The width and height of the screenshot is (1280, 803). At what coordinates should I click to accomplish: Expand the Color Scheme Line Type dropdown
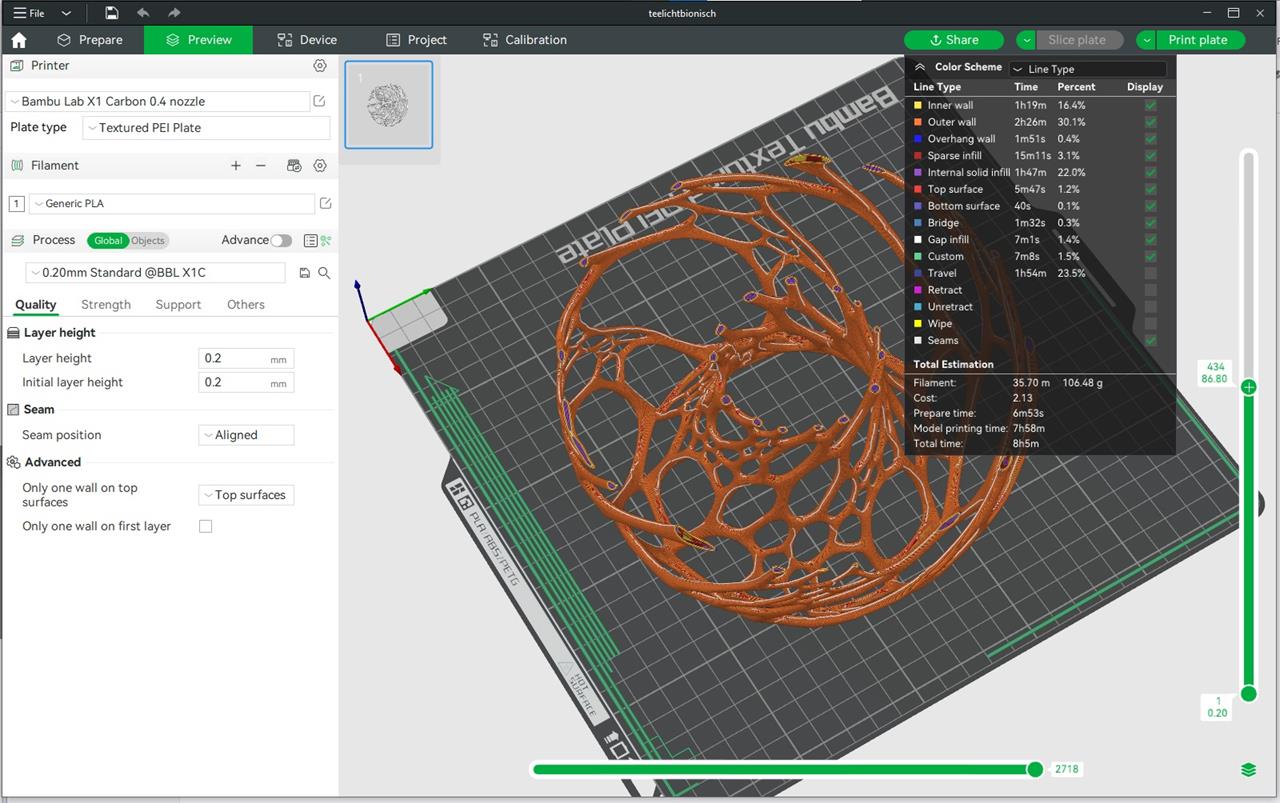click(1087, 69)
